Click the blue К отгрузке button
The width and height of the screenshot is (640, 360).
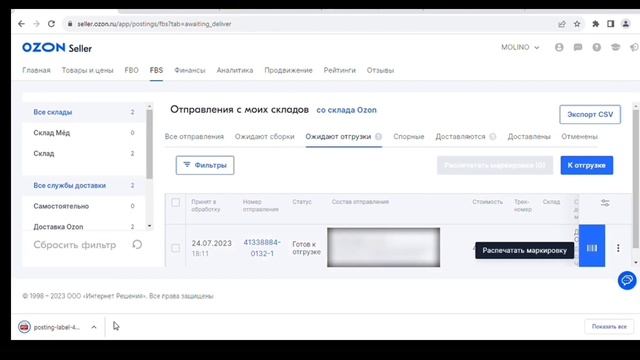pyautogui.click(x=587, y=165)
